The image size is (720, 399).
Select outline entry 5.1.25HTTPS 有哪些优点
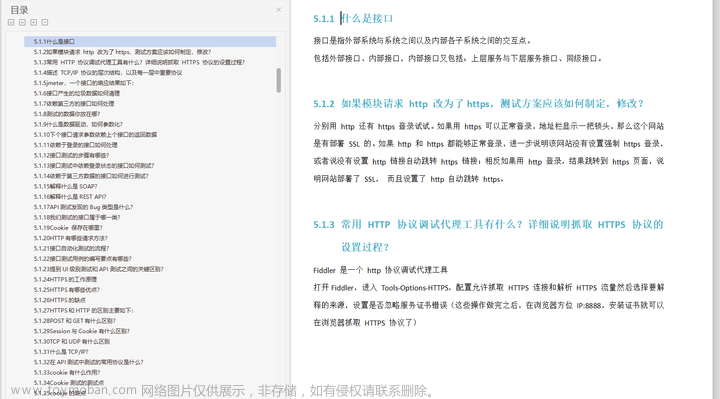tap(67, 289)
